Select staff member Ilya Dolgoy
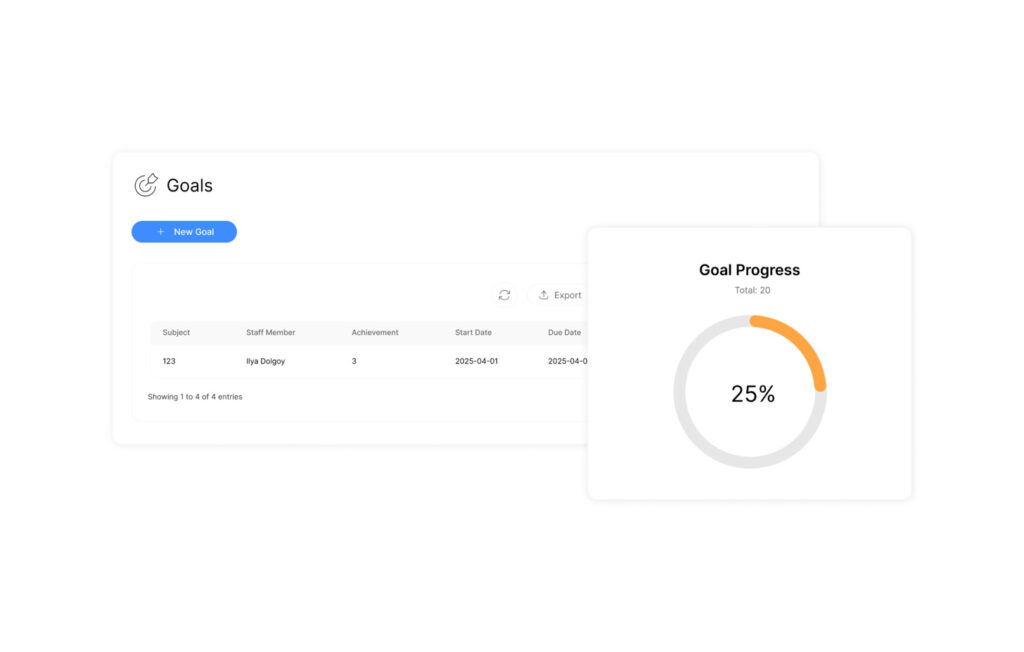The height and width of the screenshot is (652, 1024). pyautogui.click(x=265, y=361)
